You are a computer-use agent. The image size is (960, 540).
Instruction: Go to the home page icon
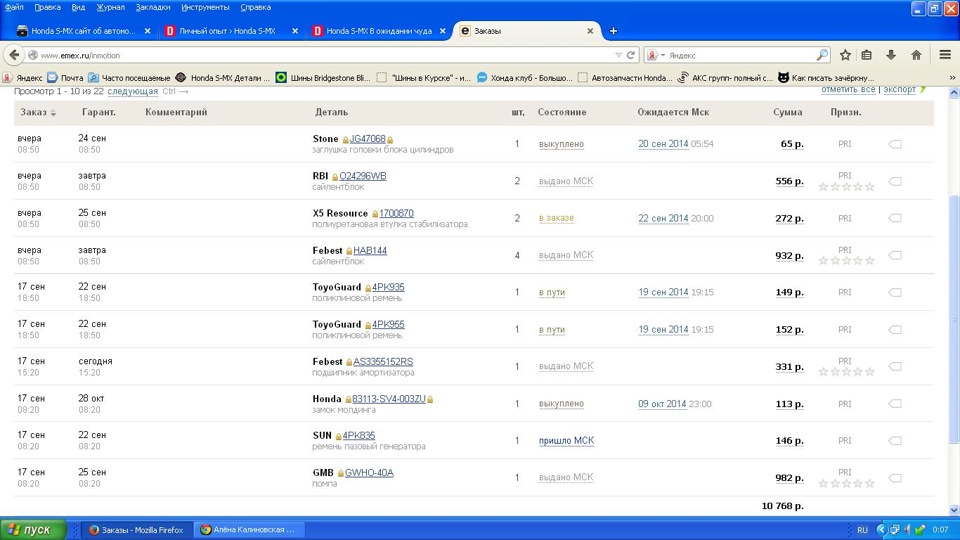pos(917,55)
